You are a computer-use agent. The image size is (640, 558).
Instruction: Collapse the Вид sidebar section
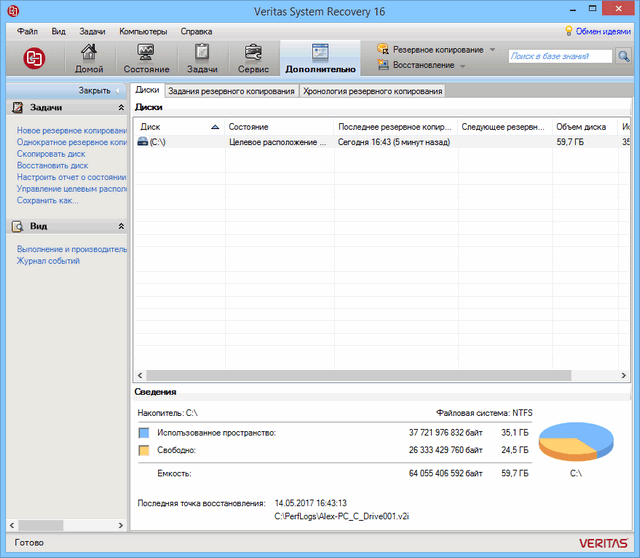click(x=121, y=226)
